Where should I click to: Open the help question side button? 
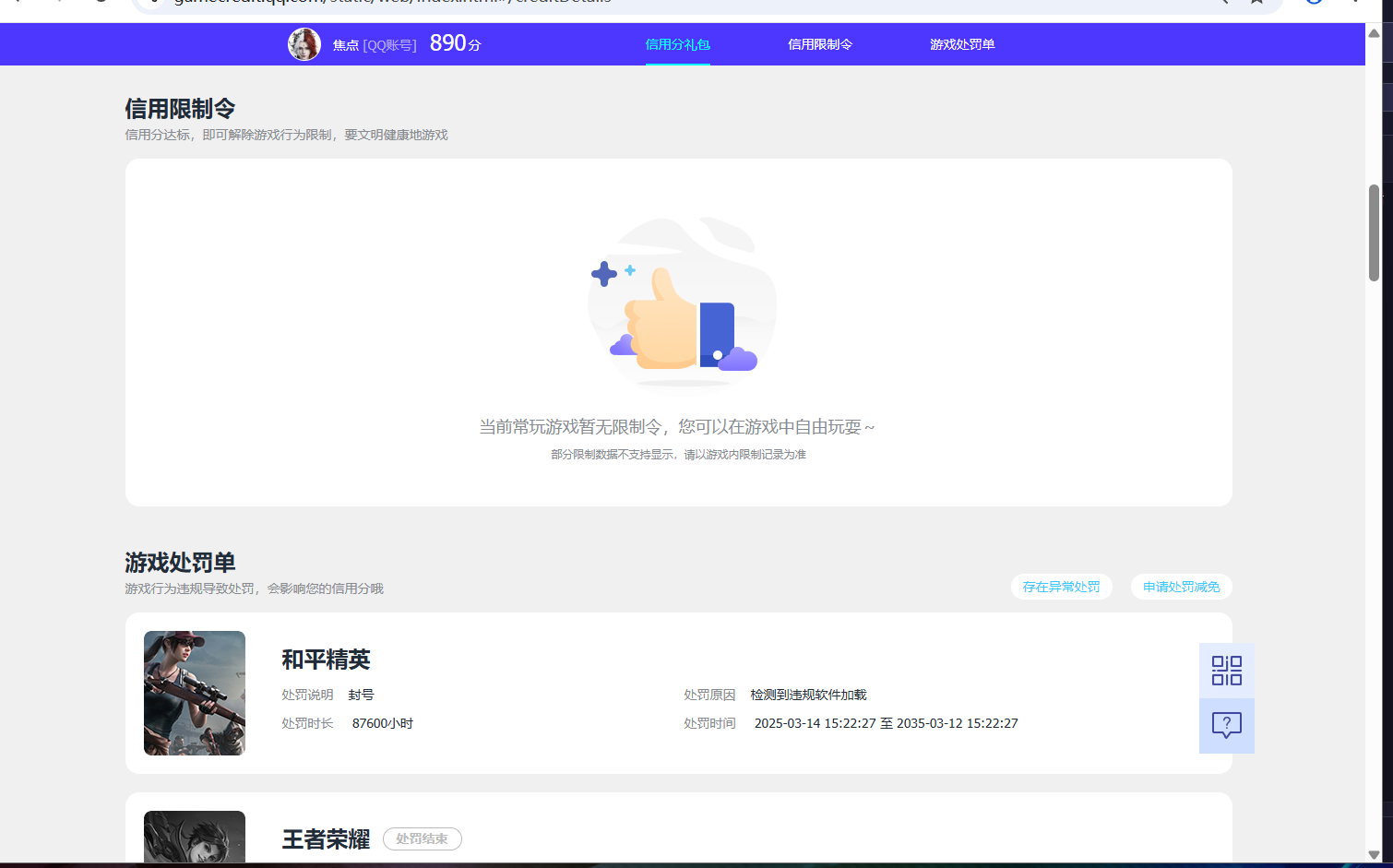point(1227,726)
